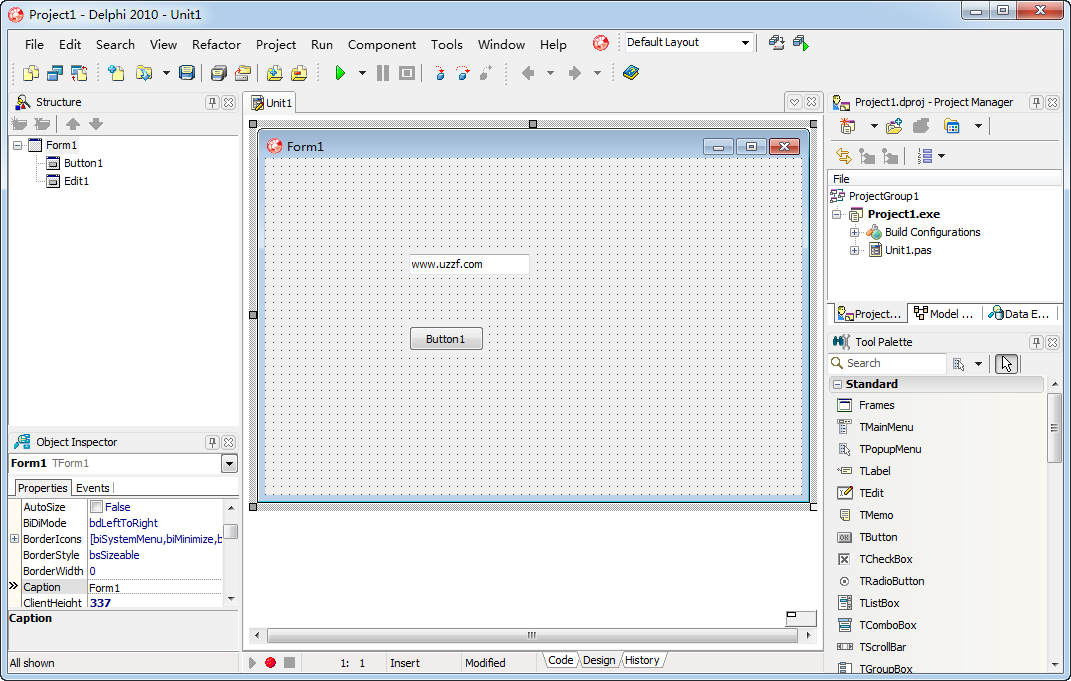The image size is (1071, 681).
Task: Click the Pause debugger icon
Action: pyautogui.click(x=382, y=73)
